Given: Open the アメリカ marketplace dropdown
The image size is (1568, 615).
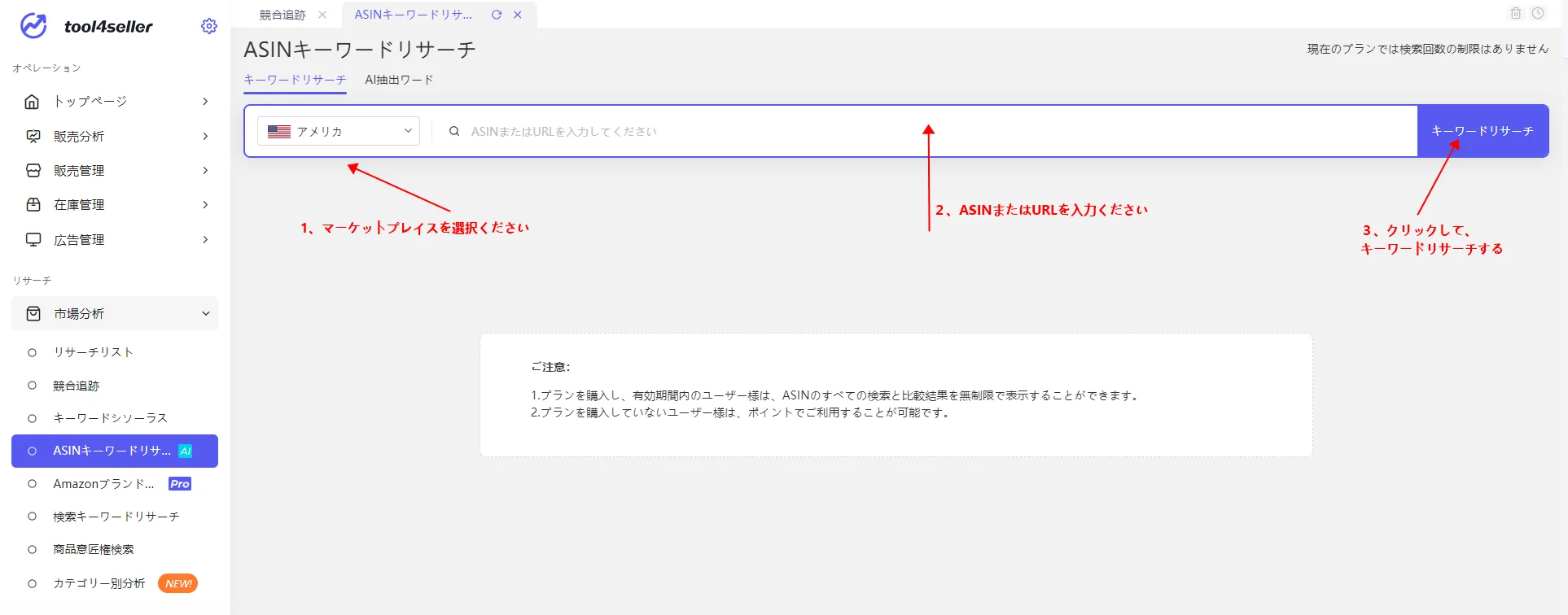Looking at the screenshot, I should click(x=339, y=131).
